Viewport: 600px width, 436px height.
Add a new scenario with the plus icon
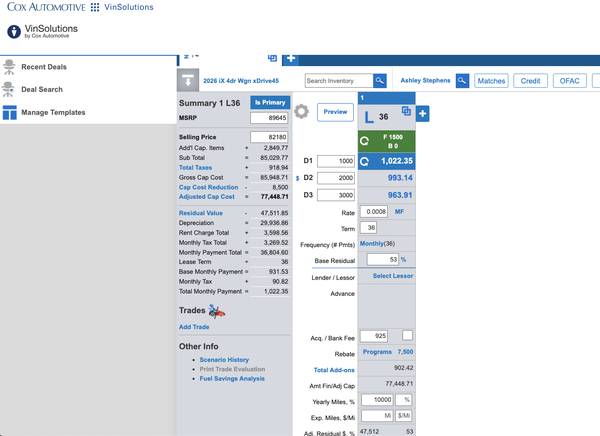422,114
